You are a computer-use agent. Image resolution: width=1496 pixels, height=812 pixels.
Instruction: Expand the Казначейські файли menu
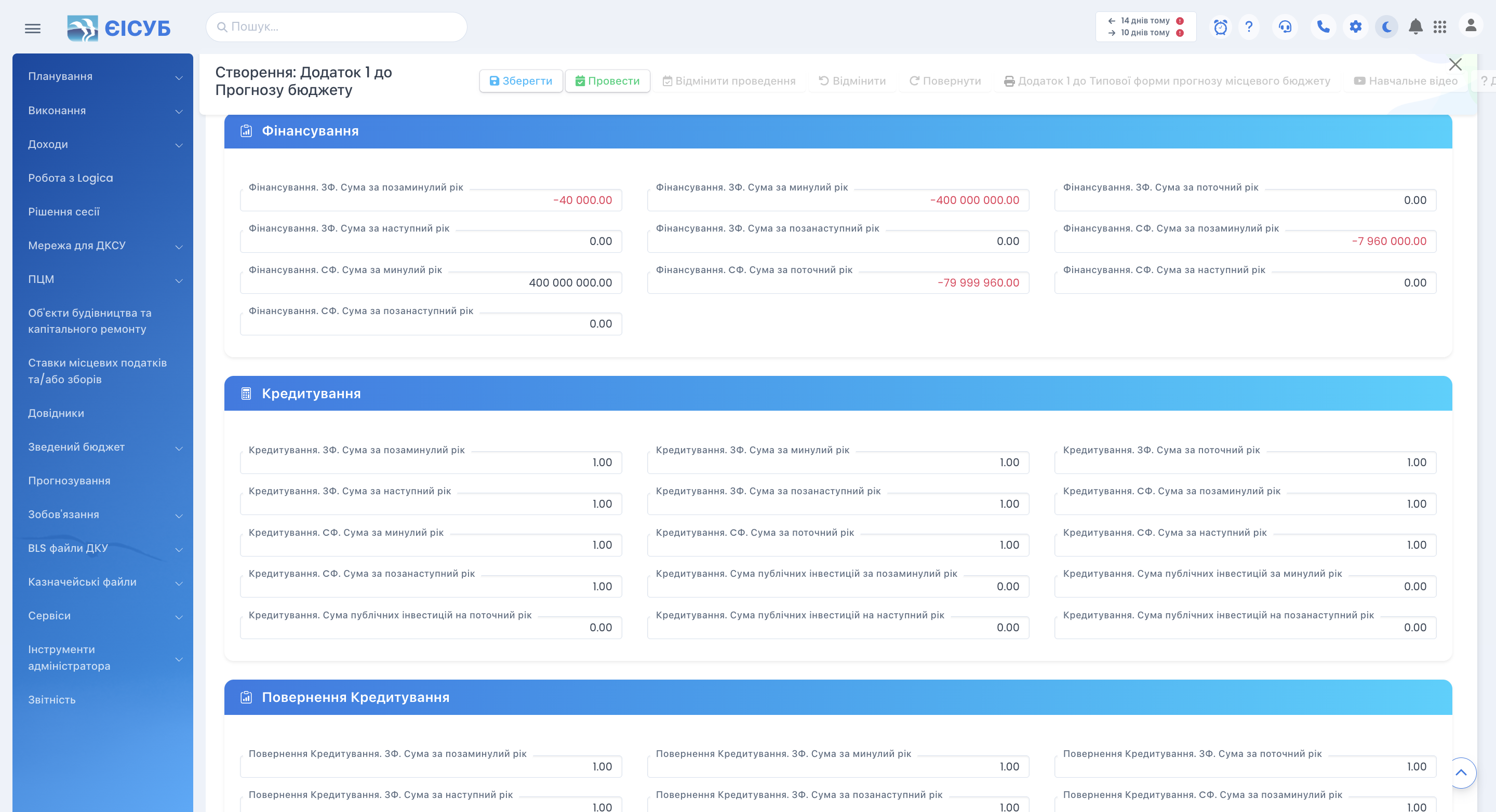click(103, 581)
